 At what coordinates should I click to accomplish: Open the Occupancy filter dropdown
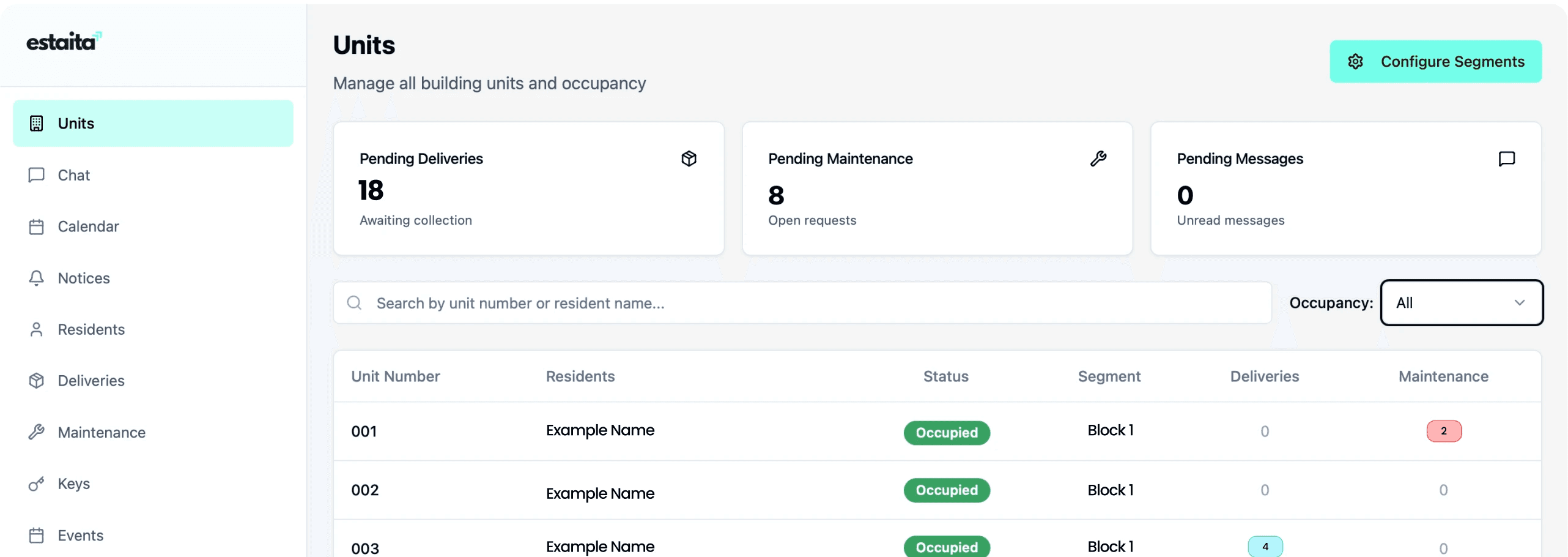point(1460,303)
